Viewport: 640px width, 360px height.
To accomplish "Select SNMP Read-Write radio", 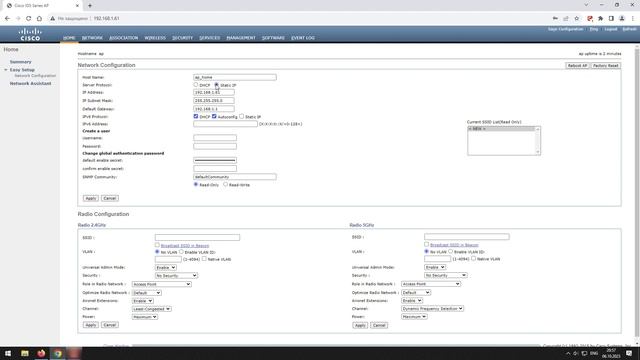I will click(x=225, y=184).
